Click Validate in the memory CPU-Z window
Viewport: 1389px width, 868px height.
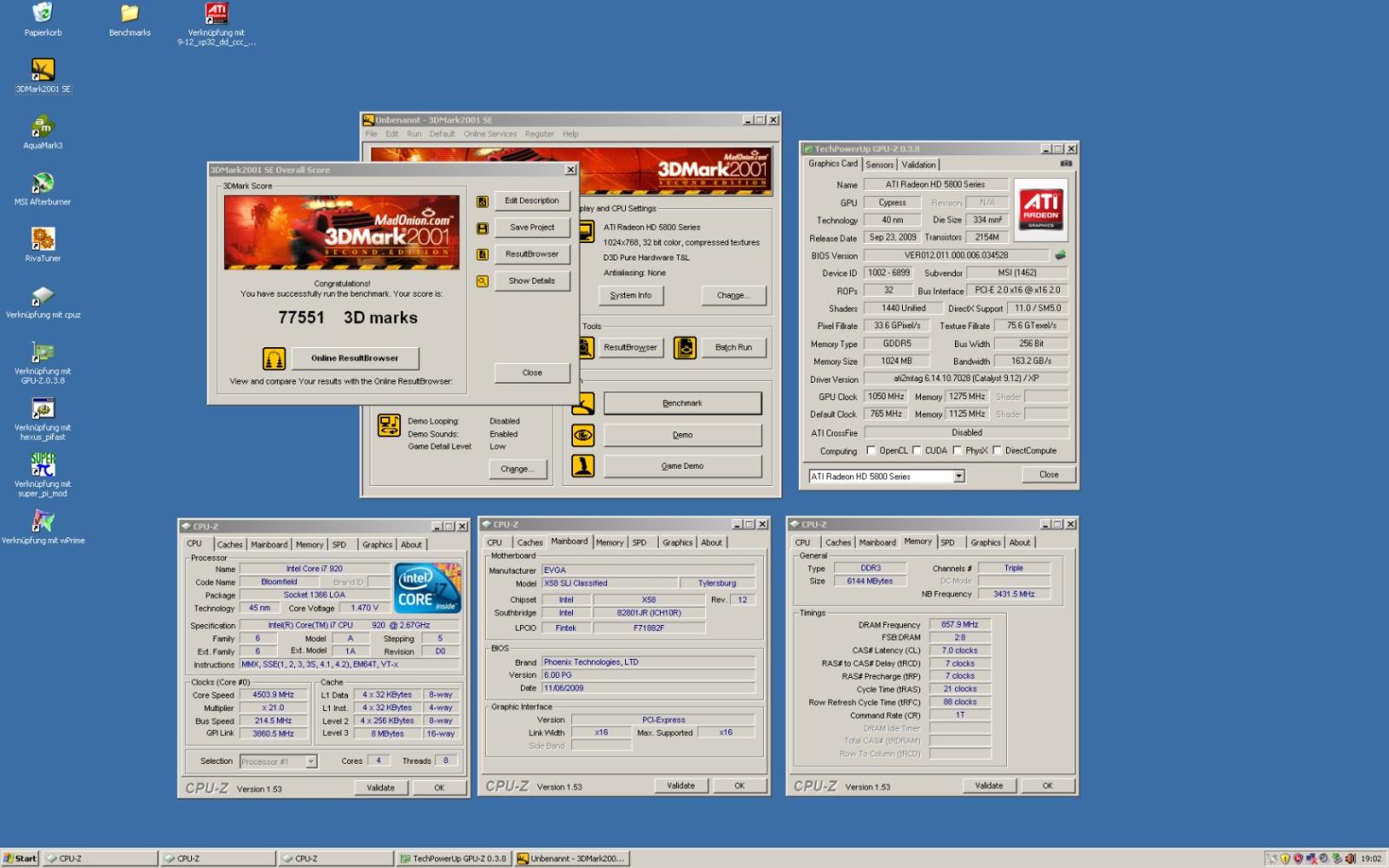point(989,786)
